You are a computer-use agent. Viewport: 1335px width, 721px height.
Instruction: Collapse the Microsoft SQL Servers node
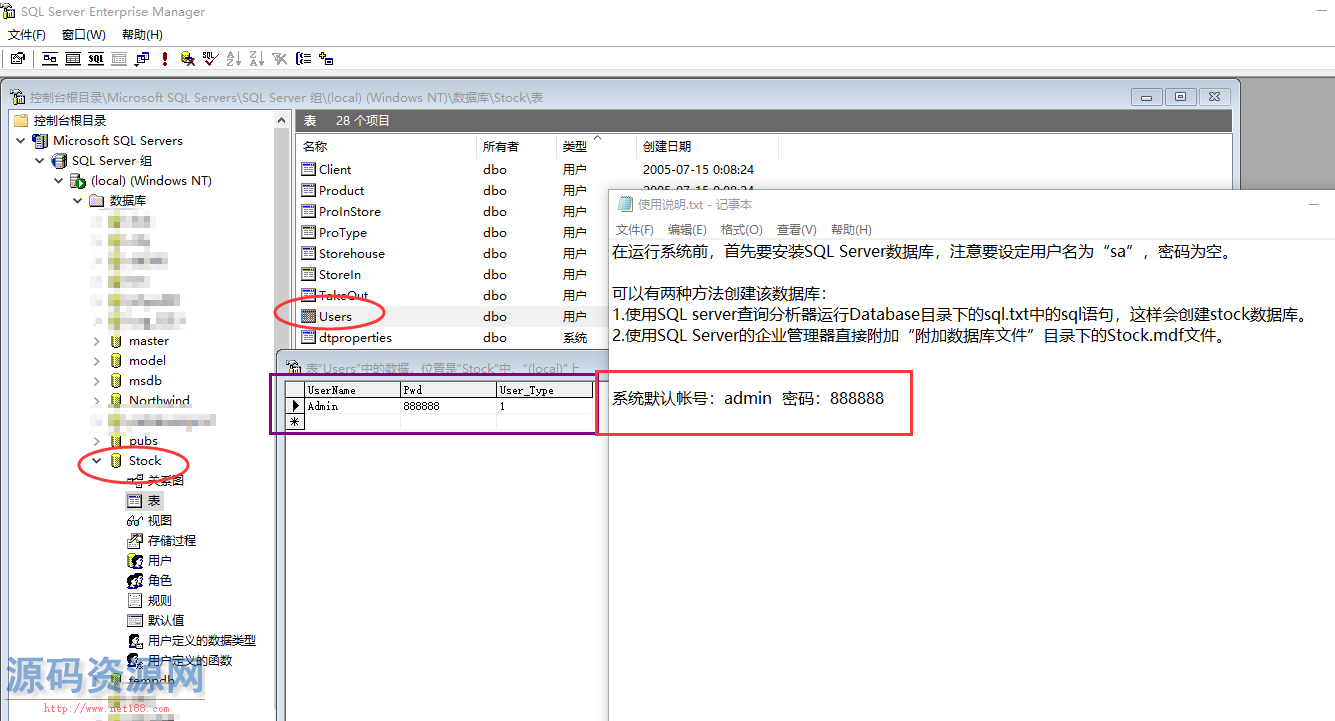[x=22, y=141]
